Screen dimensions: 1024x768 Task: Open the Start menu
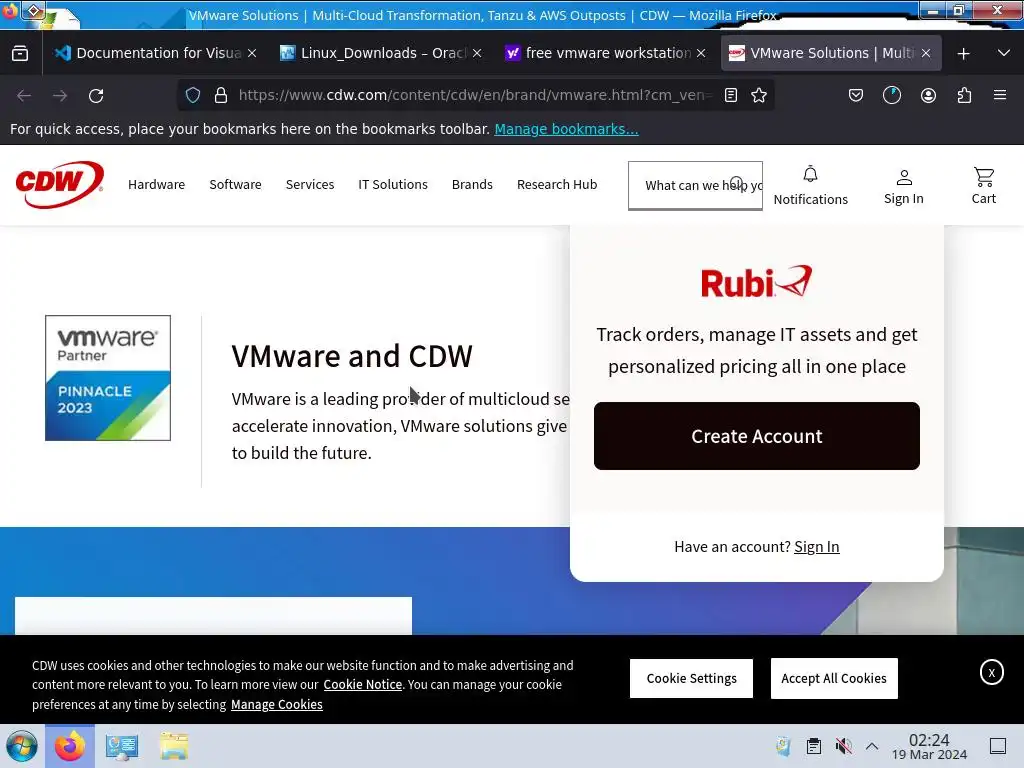click(x=22, y=746)
